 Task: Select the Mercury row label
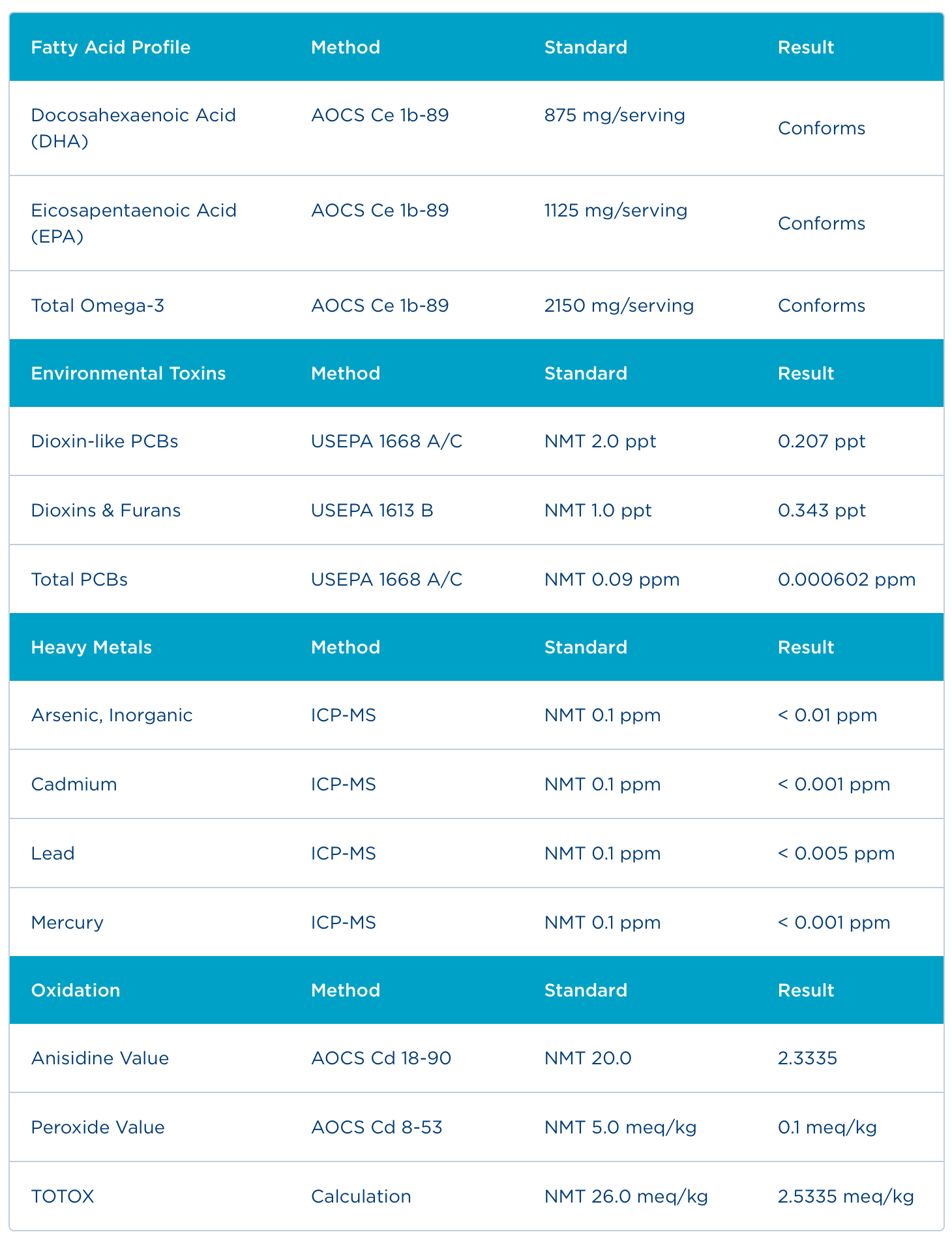(67, 923)
